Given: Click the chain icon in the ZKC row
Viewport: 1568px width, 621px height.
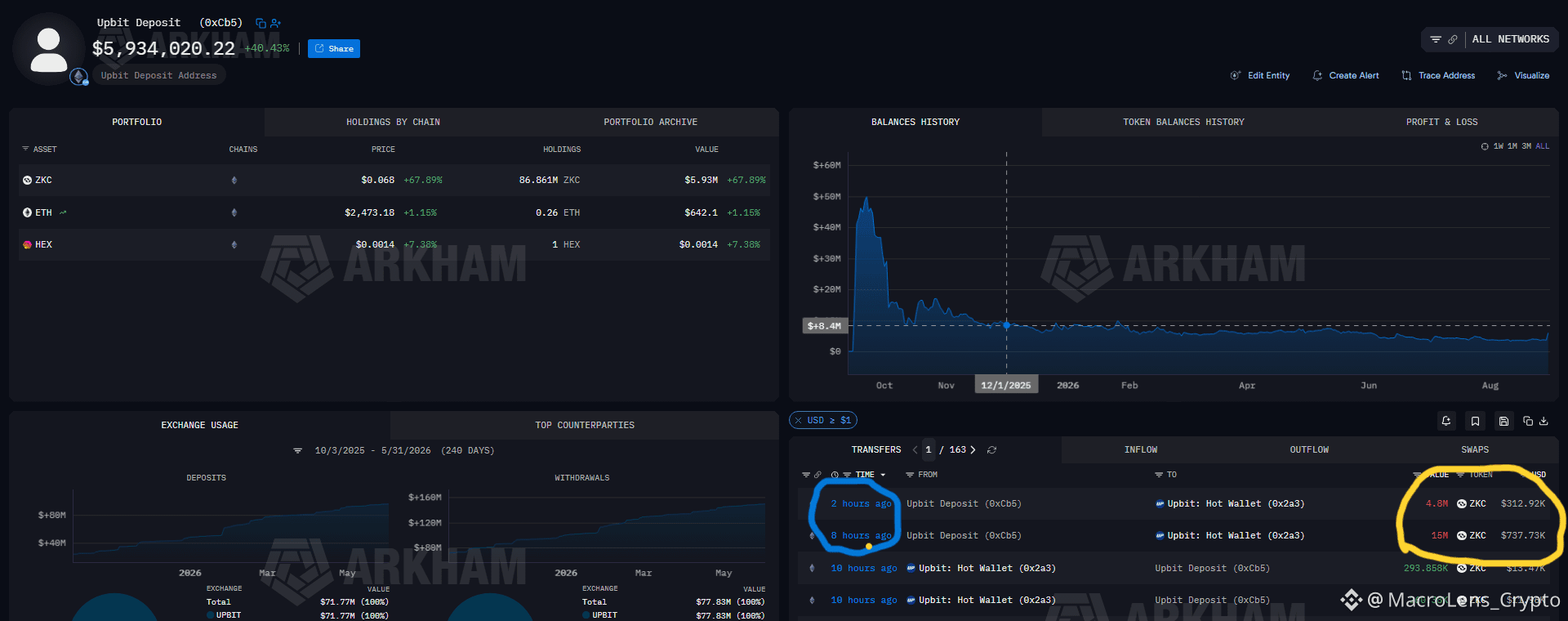Looking at the screenshot, I should click(234, 180).
